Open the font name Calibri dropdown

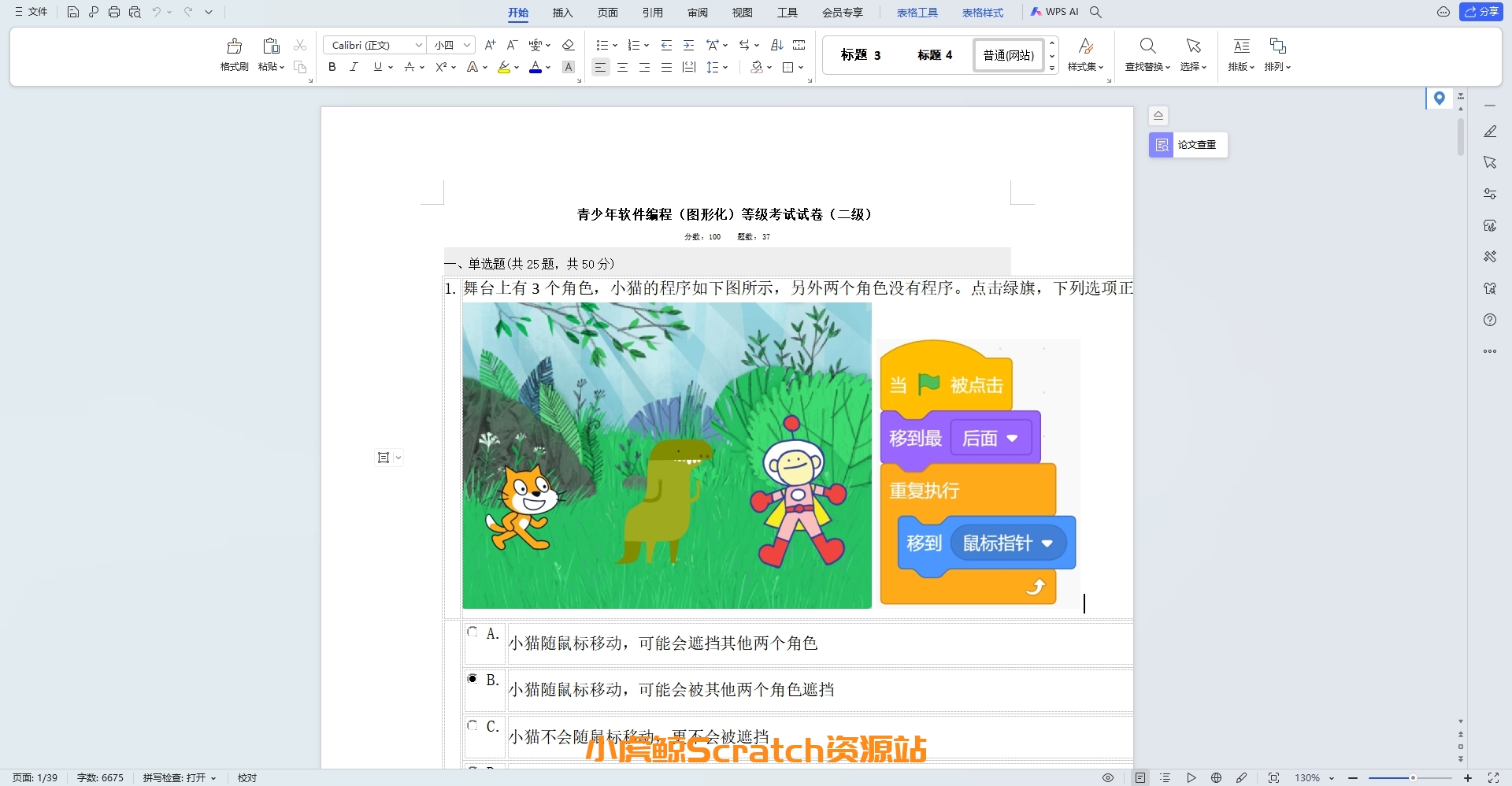pyautogui.click(x=418, y=45)
